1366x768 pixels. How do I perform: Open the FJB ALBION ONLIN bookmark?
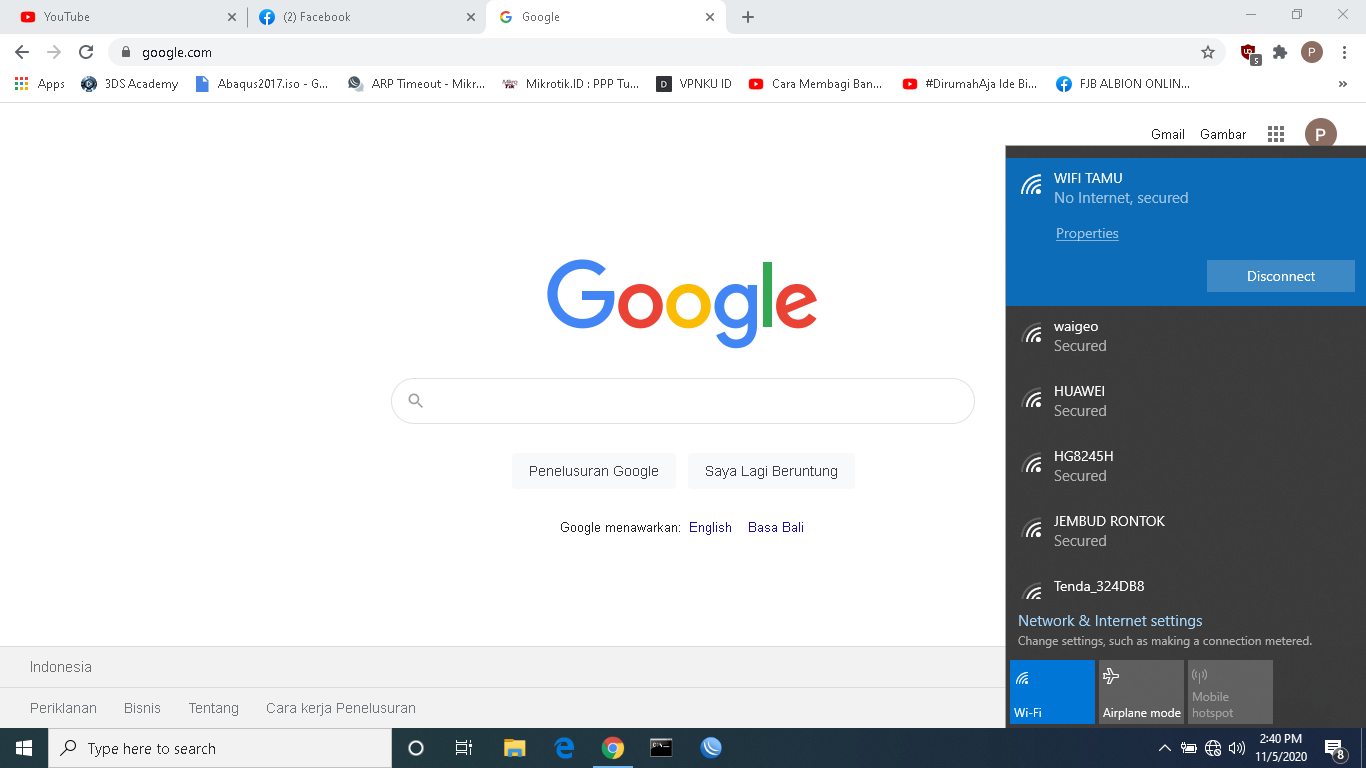pos(1124,84)
